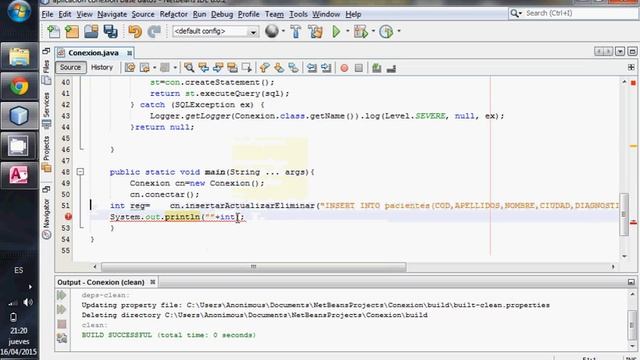Screen dimensions: 640x360
Task: Click the error marker beside line 52
Action: click(x=68, y=217)
